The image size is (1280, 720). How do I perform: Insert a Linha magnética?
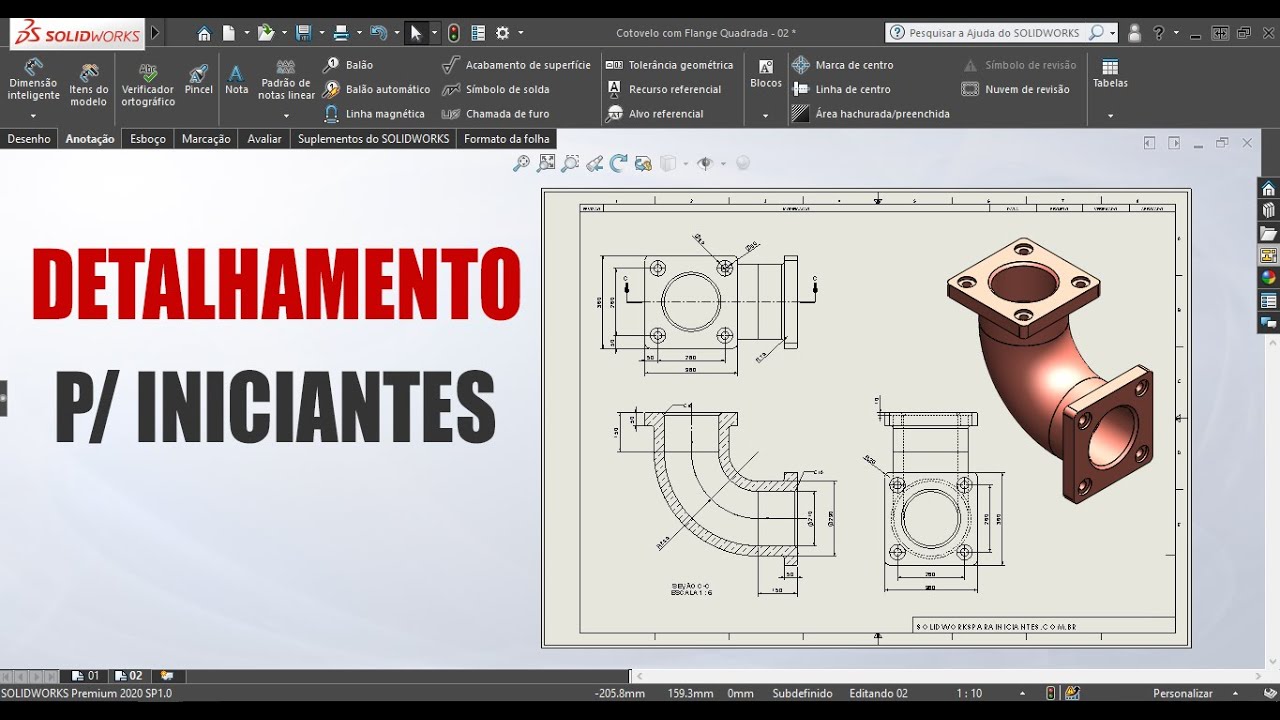(x=374, y=114)
